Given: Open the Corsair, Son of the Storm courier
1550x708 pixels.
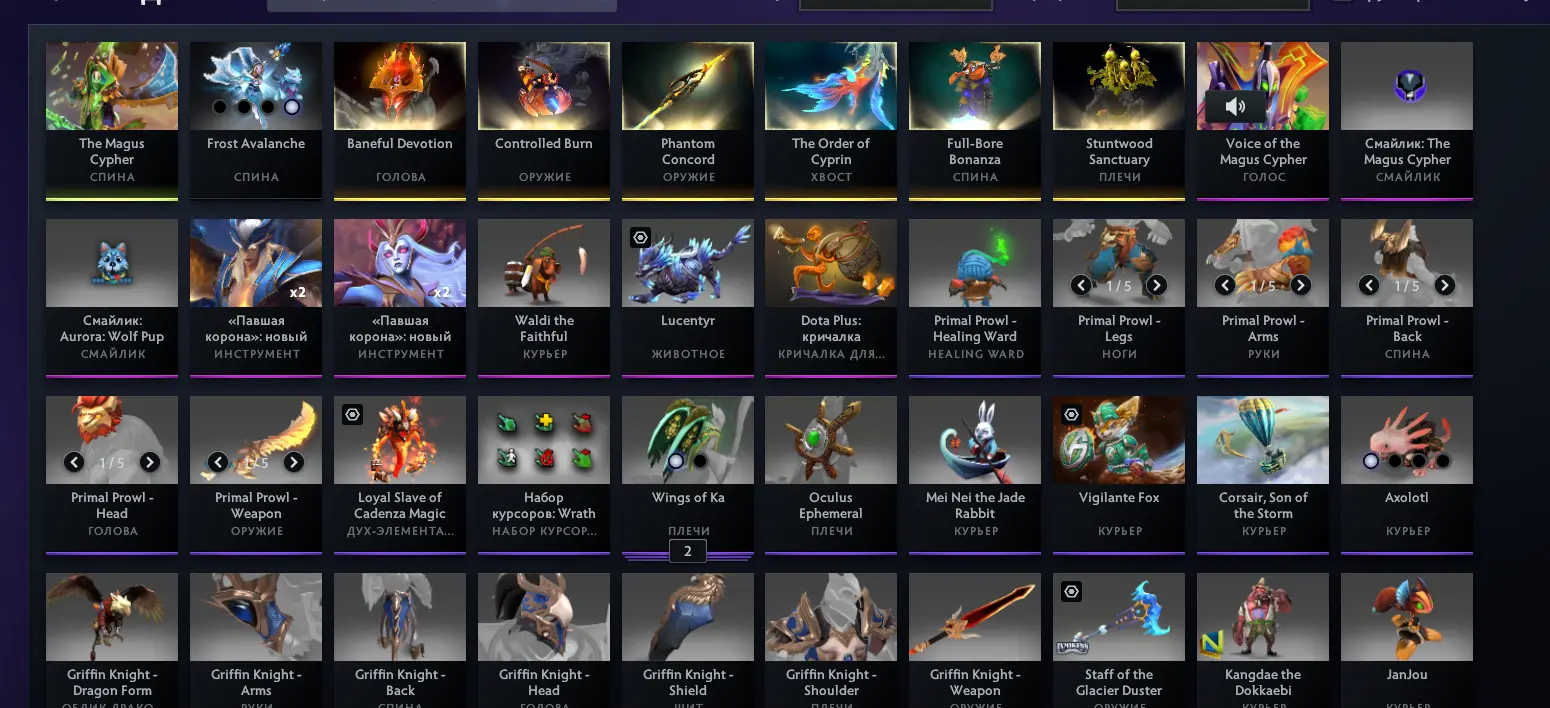Looking at the screenshot, I should coord(1263,474).
